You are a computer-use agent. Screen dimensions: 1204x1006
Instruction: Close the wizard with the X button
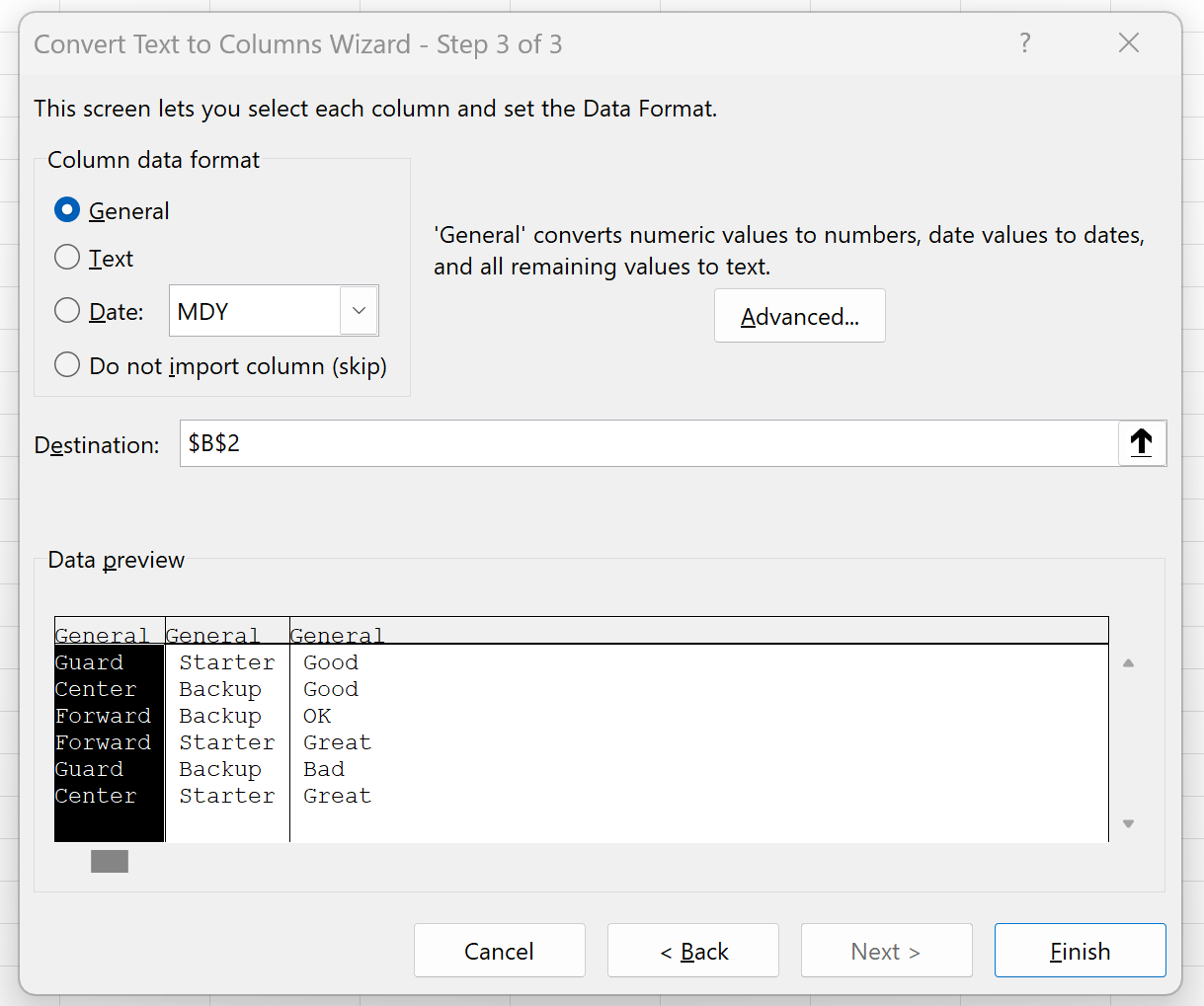tap(1128, 42)
